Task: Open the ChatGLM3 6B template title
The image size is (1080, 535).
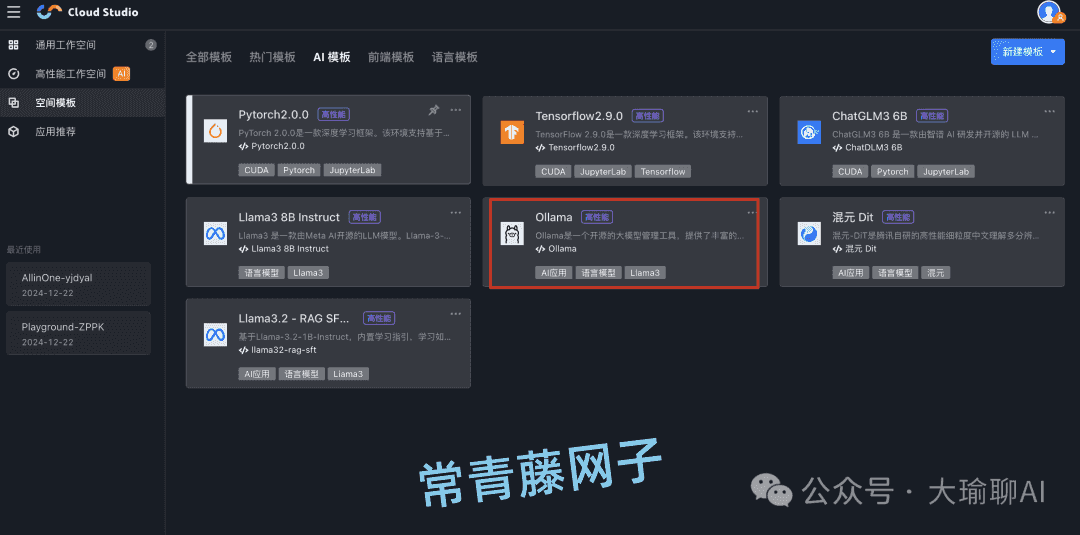Action: pos(870,116)
